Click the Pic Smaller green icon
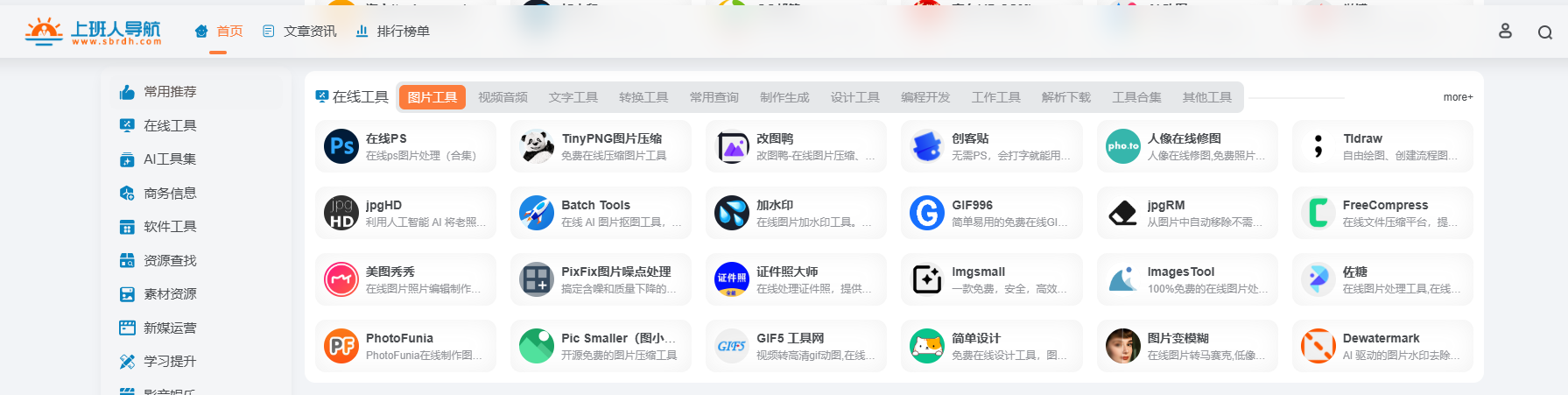Screen dimensions: 1568x395 537,346
